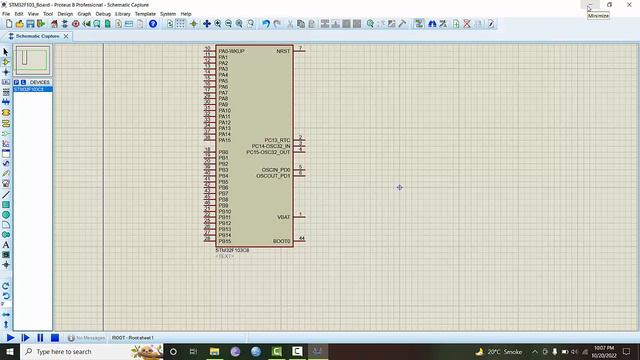Click the STM32F103C8 chip on the schematic
The image size is (640, 360).
pos(254,146)
